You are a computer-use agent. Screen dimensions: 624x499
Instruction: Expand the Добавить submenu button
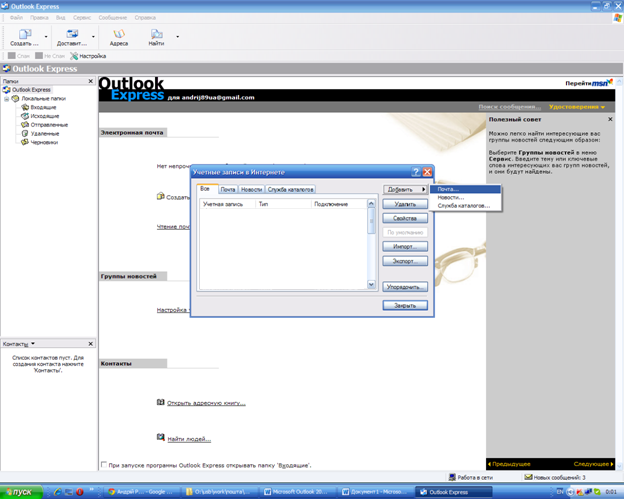pyautogui.click(x=405, y=189)
